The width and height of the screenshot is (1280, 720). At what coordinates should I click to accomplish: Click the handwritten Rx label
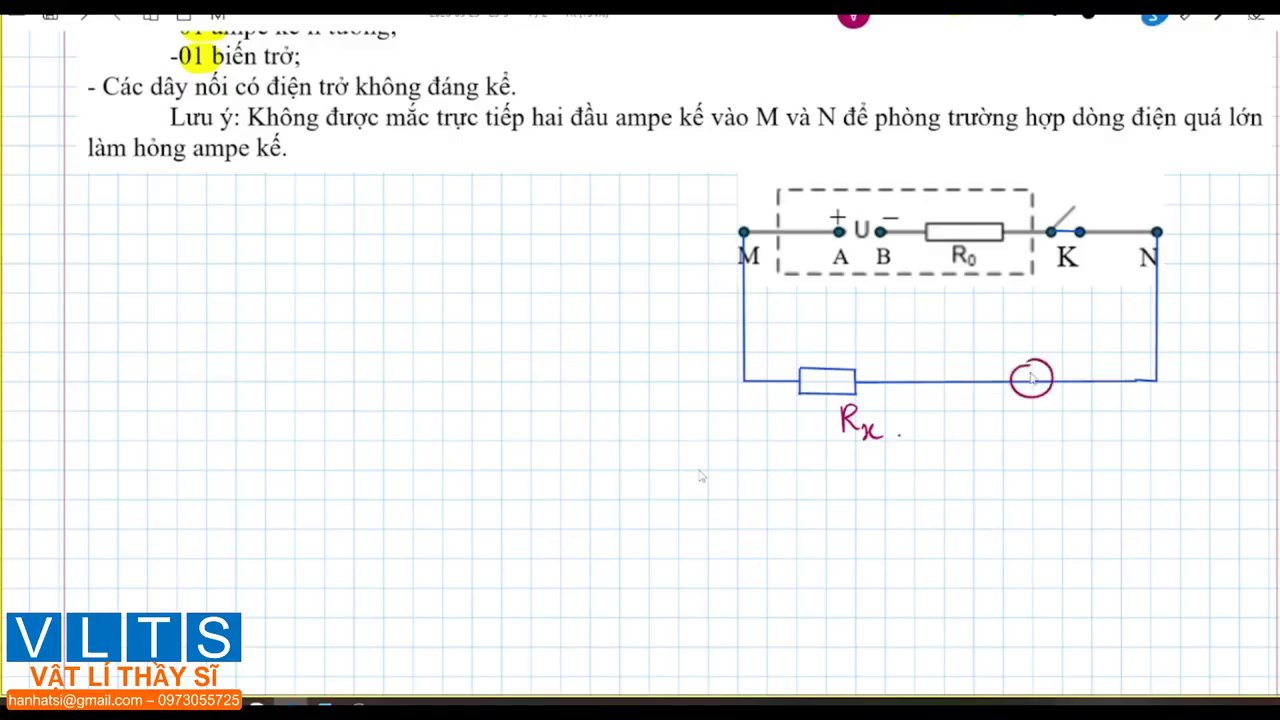coord(860,421)
